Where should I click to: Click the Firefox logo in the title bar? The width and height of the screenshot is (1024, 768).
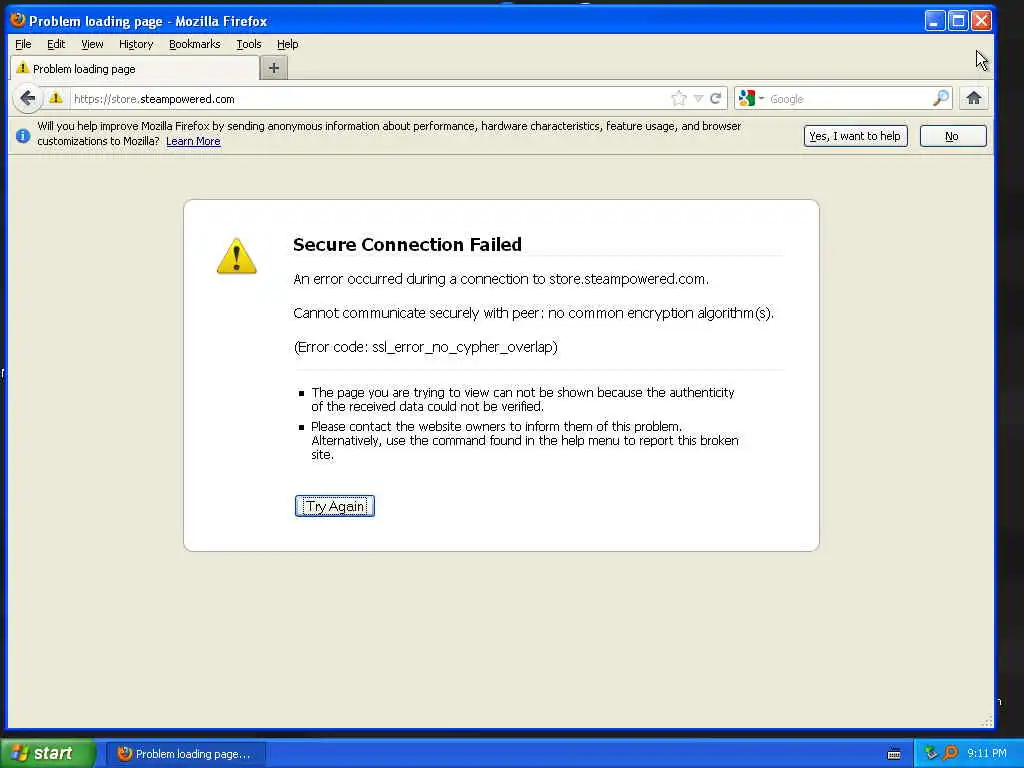[x=18, y=20]
